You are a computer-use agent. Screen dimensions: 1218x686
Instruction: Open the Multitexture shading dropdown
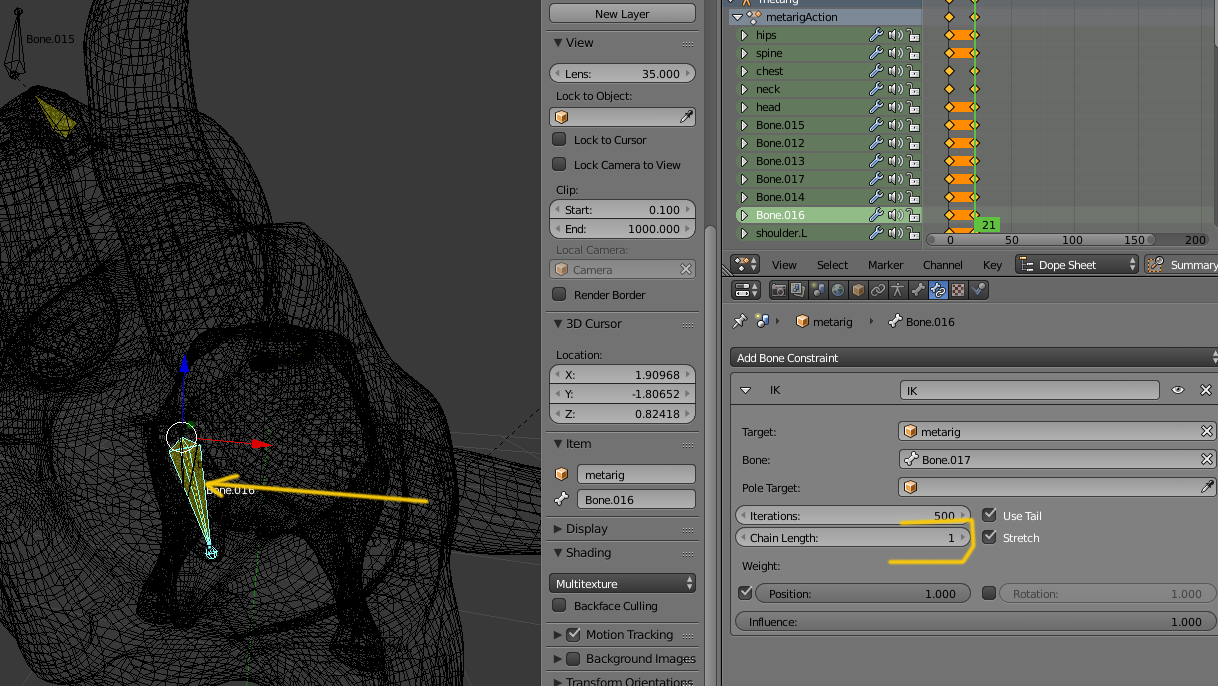(622, 583)
